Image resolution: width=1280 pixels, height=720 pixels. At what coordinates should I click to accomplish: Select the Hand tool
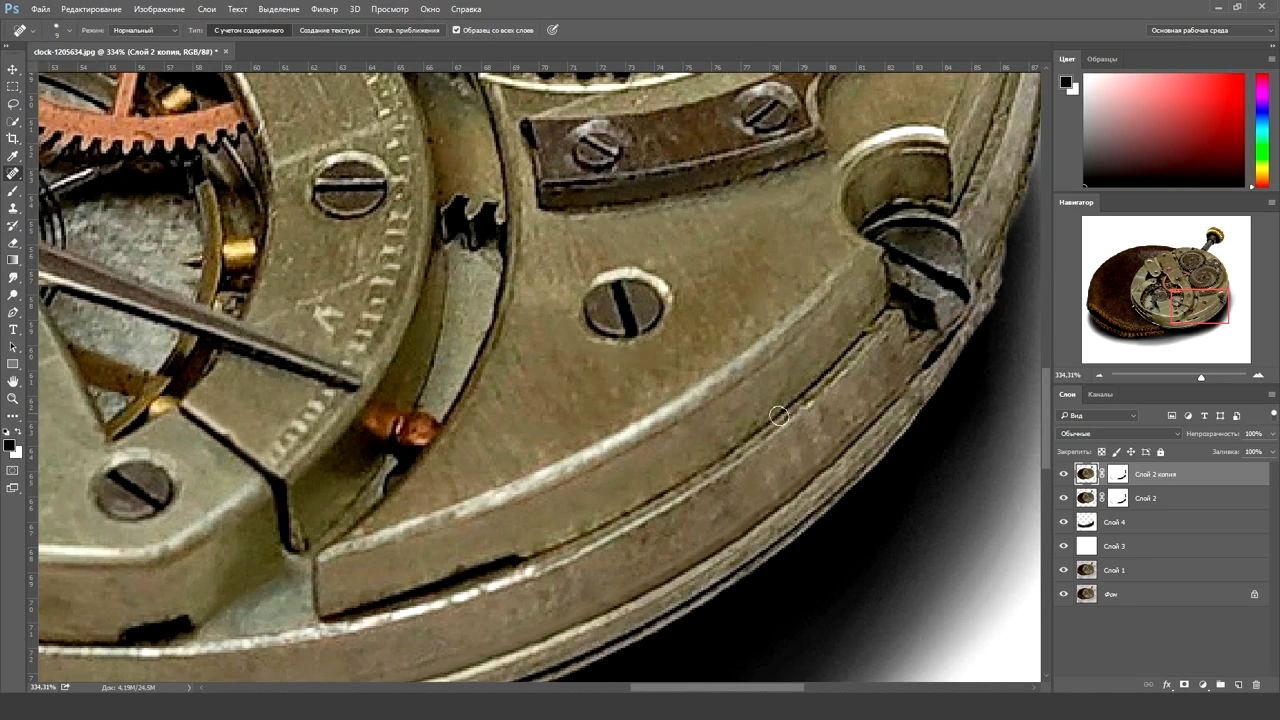[13, 381]
